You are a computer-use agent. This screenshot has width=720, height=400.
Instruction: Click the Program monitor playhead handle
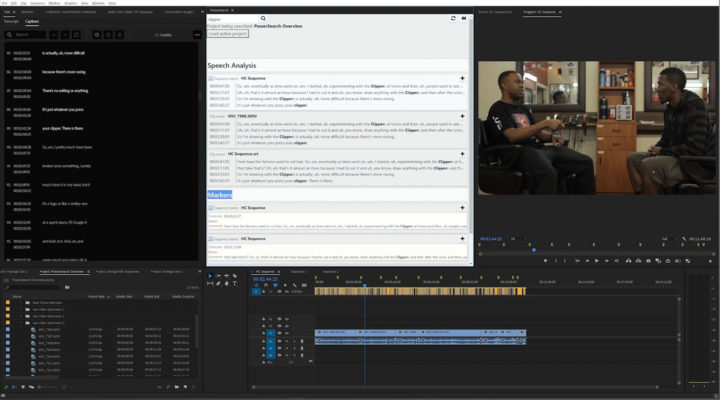point(534,250)
